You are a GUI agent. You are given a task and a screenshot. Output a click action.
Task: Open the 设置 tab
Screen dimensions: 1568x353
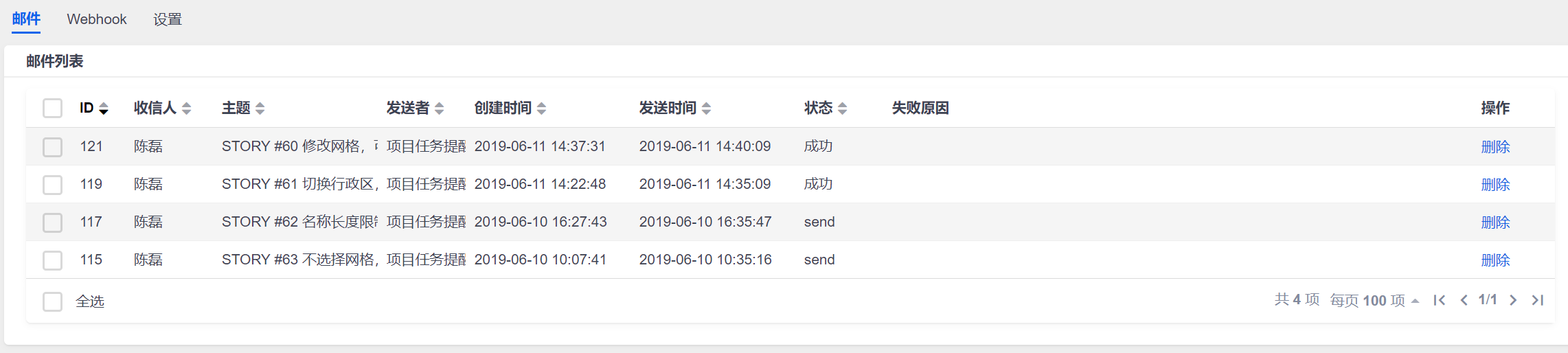168,19
